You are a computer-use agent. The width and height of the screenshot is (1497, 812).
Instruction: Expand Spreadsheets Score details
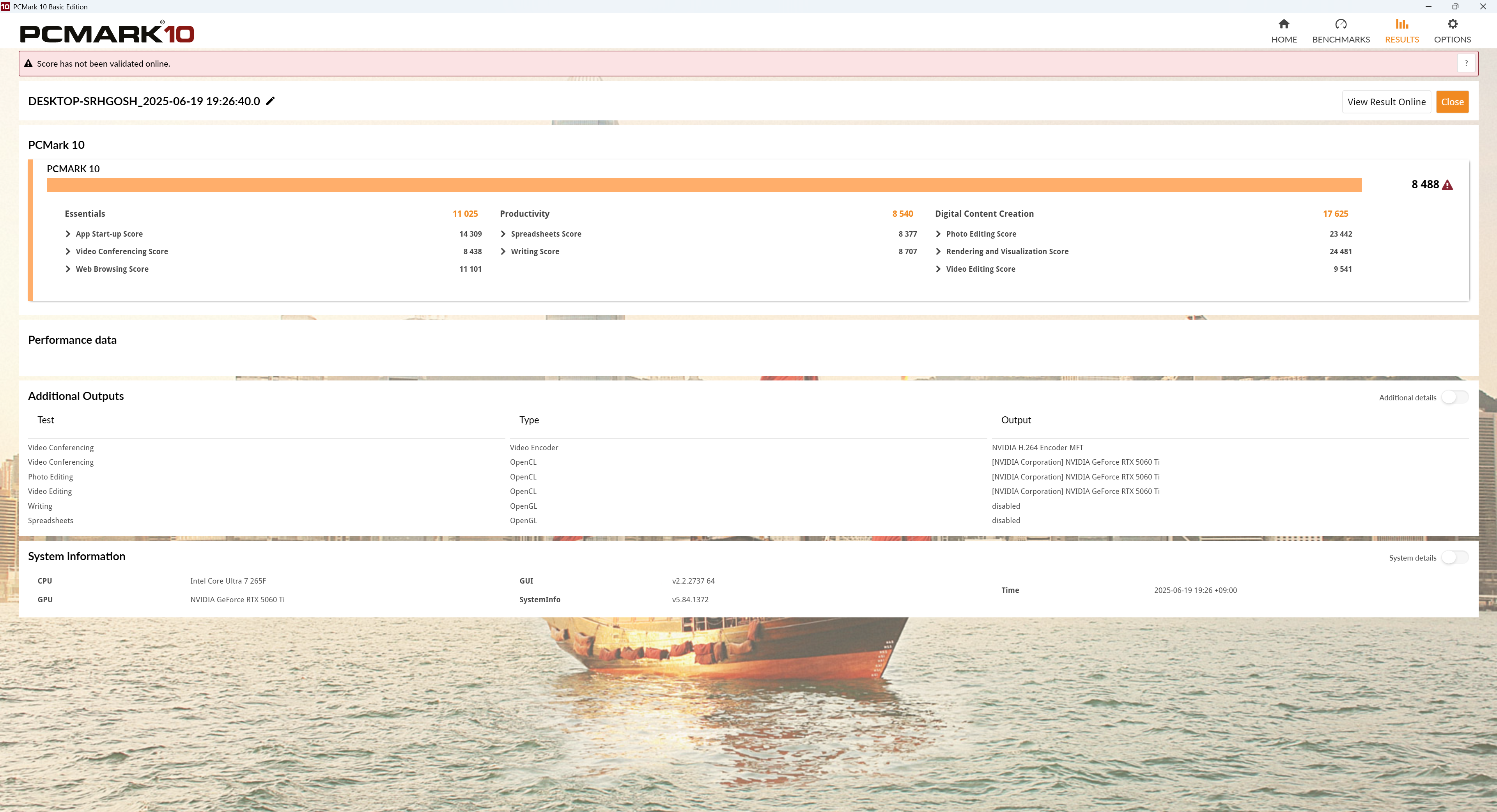pos(503,234)
